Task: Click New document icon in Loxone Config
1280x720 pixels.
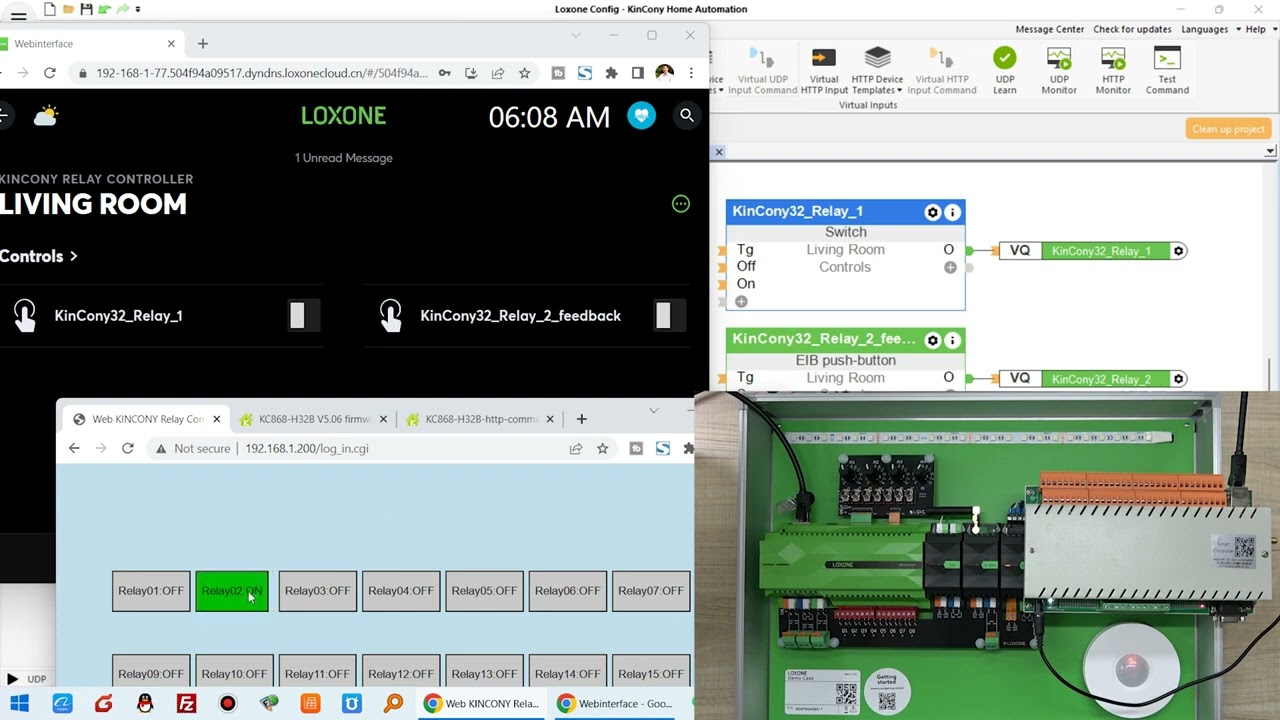Action: [49, 9]
